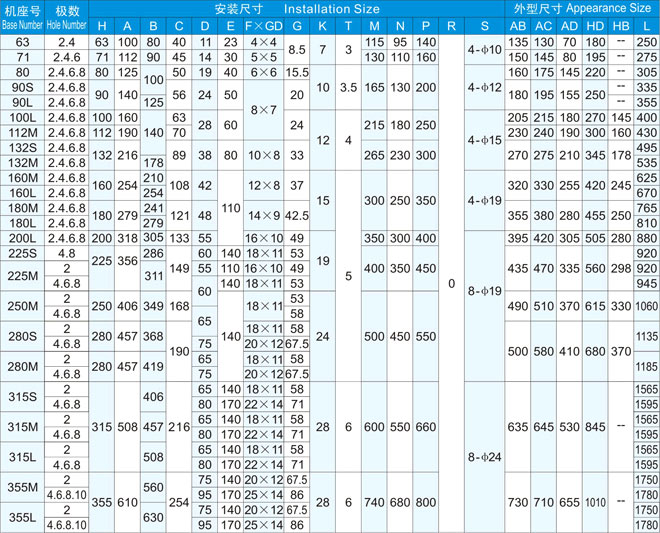Image resolution: width=660 pixels, height=533 pixels.
Task: Click base number cell '112M'
Action: tap(22, 133)
